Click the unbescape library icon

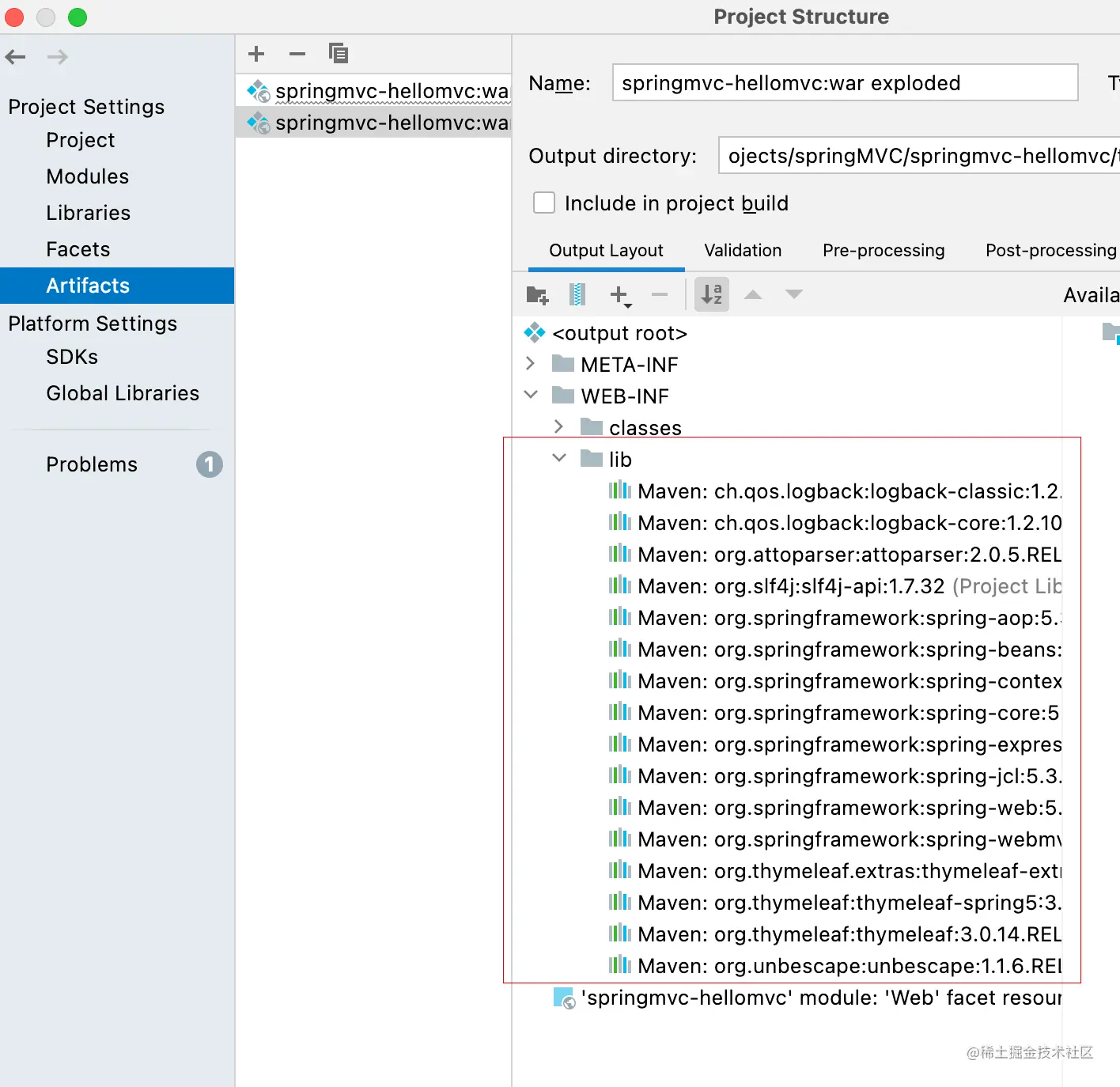(x=620, y=966)
